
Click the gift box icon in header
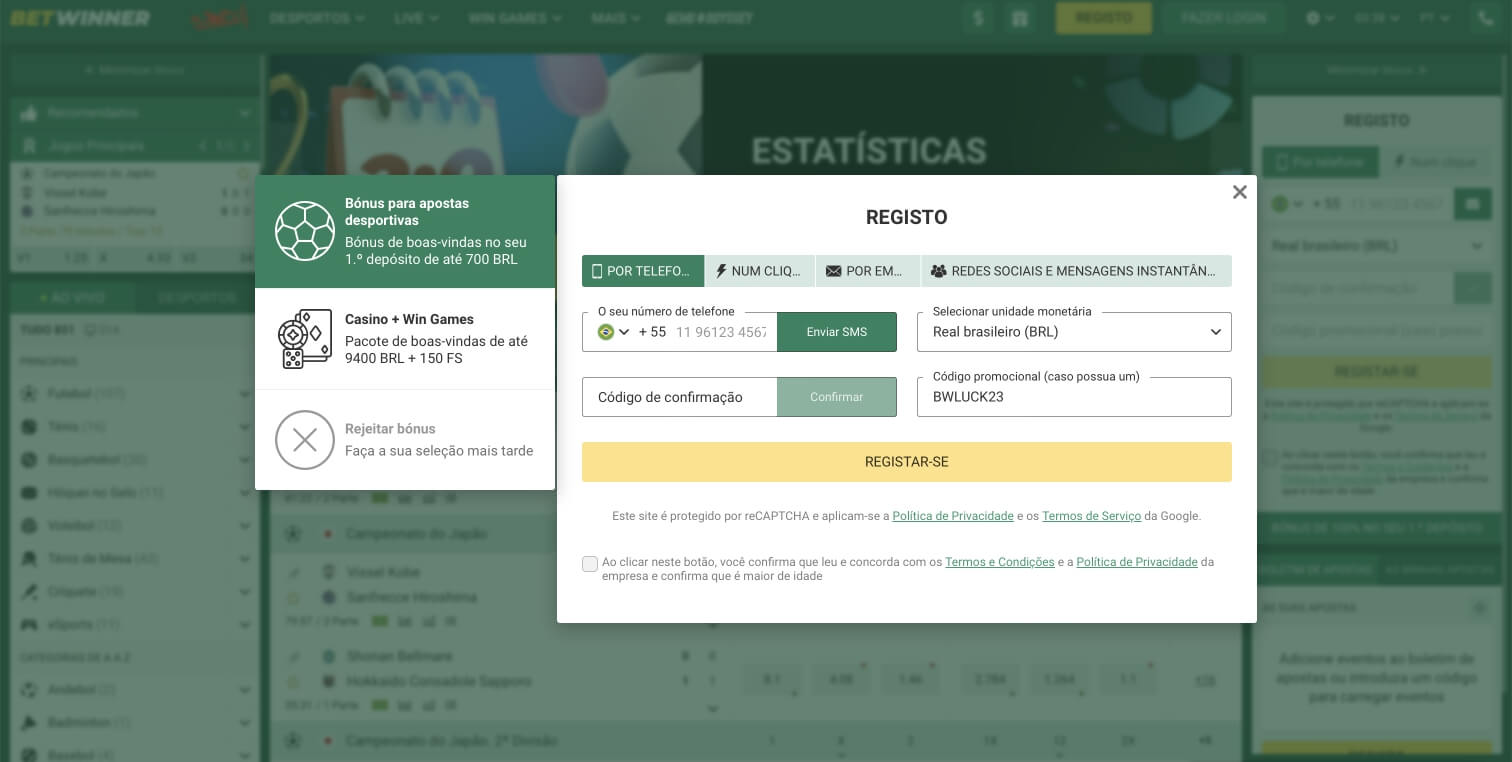pyautogui.click(x=1019, y=18)
